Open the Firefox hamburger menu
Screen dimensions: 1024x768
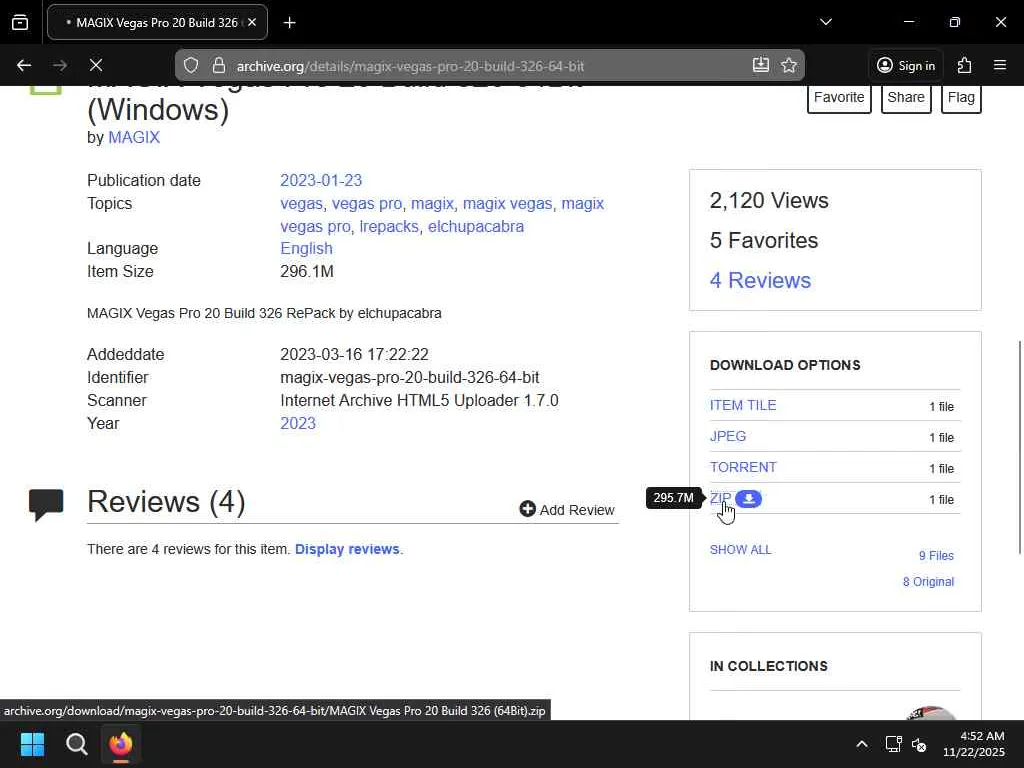(1000, 65)
